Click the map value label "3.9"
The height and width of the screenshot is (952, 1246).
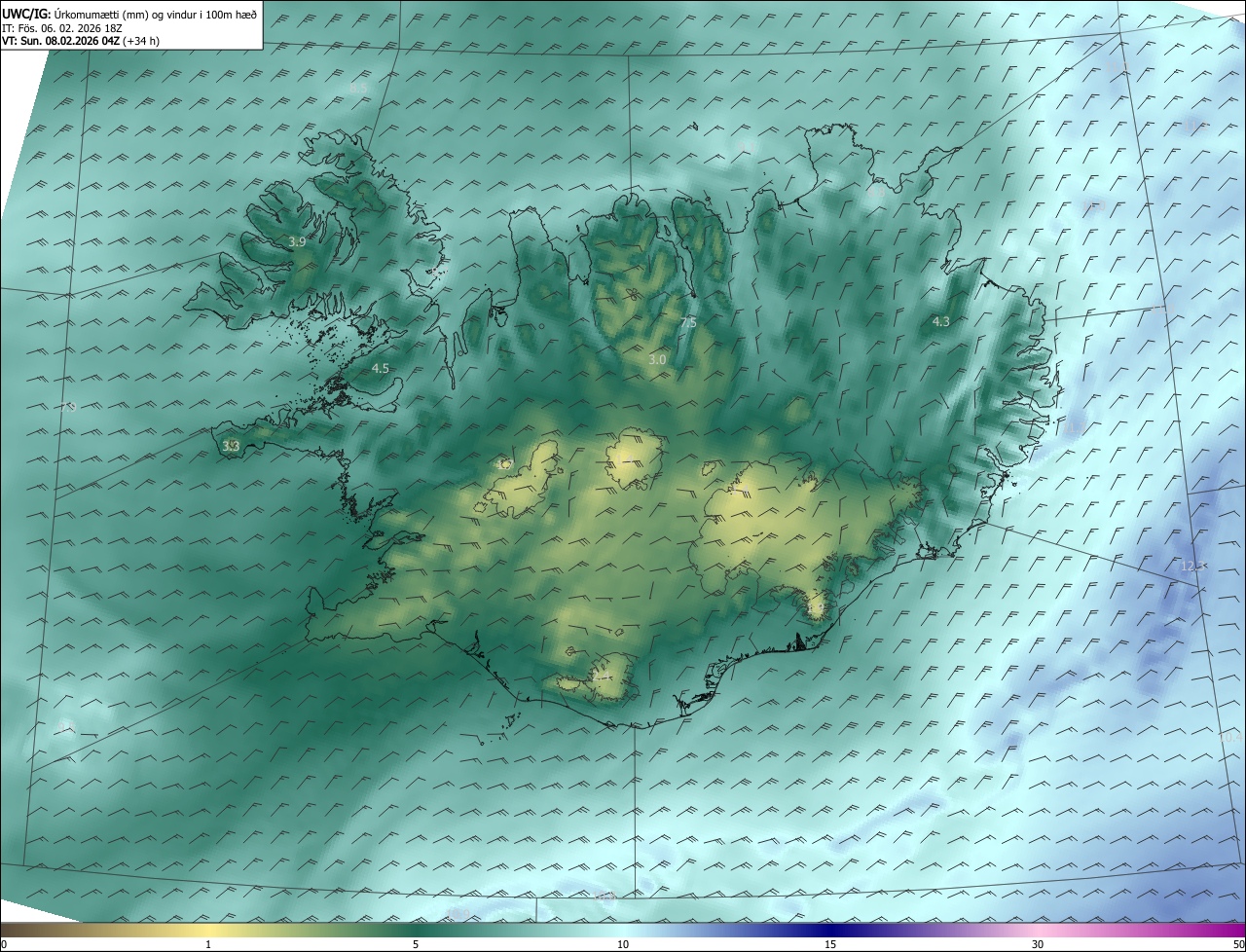[x=298, y=241]
